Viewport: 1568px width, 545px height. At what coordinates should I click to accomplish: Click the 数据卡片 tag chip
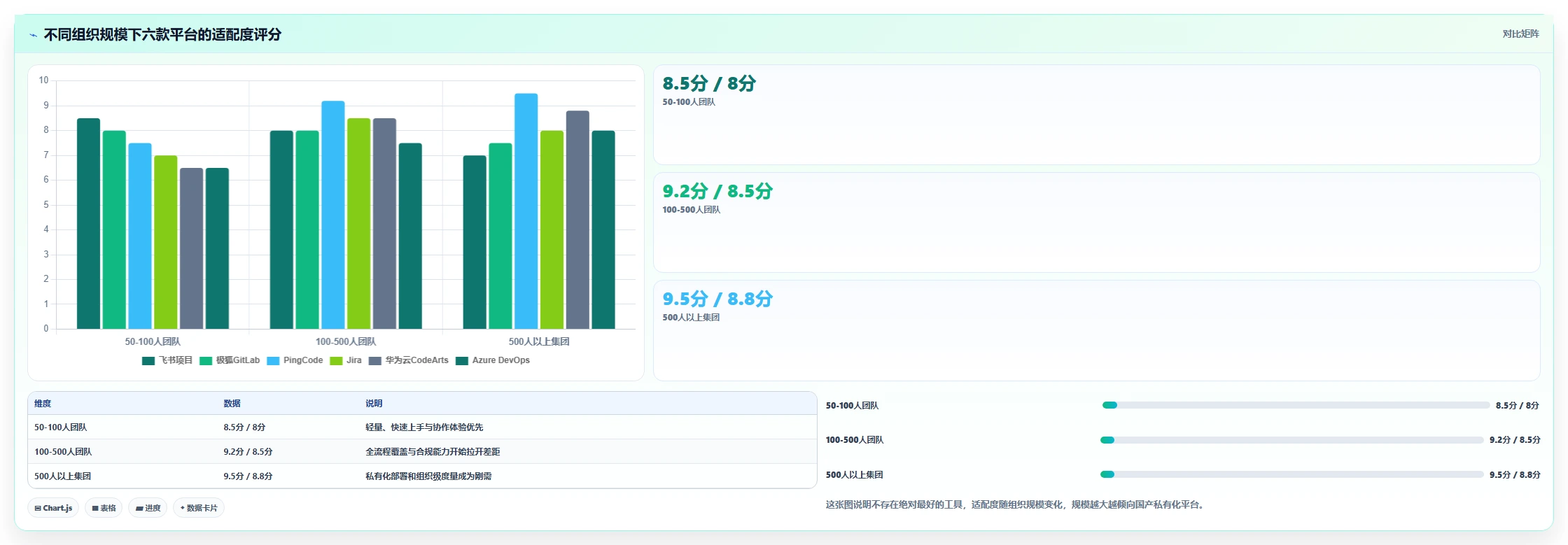tap(199, 508)
